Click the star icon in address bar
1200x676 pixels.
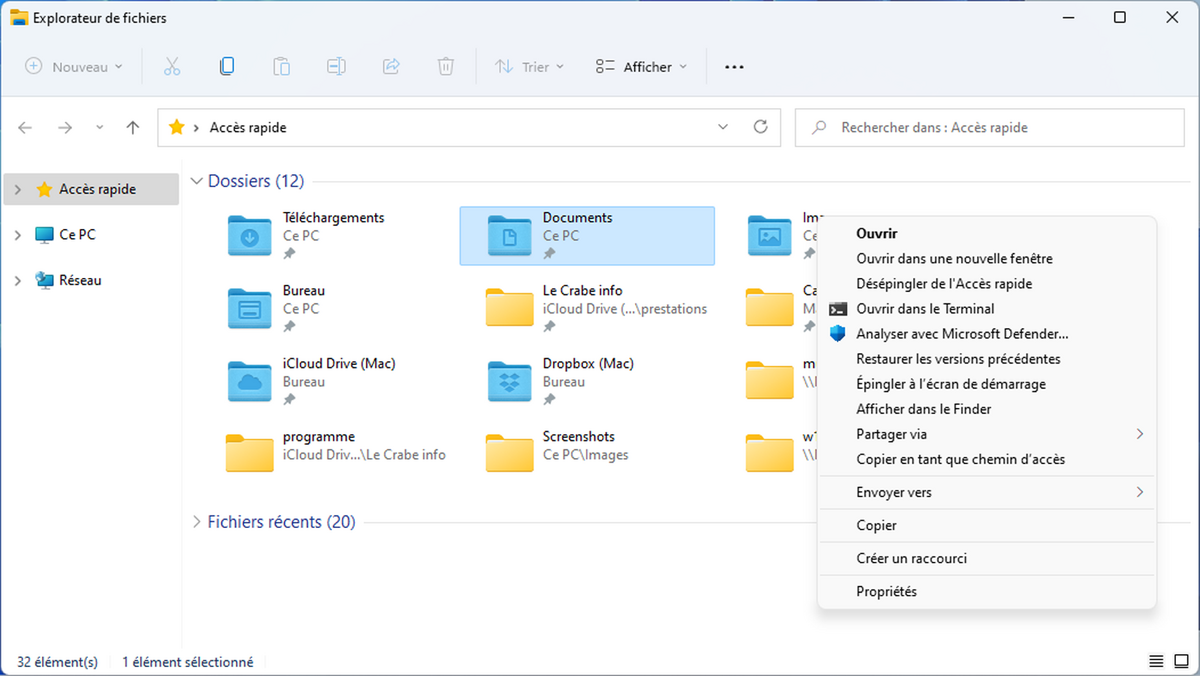tap(177, 127)
